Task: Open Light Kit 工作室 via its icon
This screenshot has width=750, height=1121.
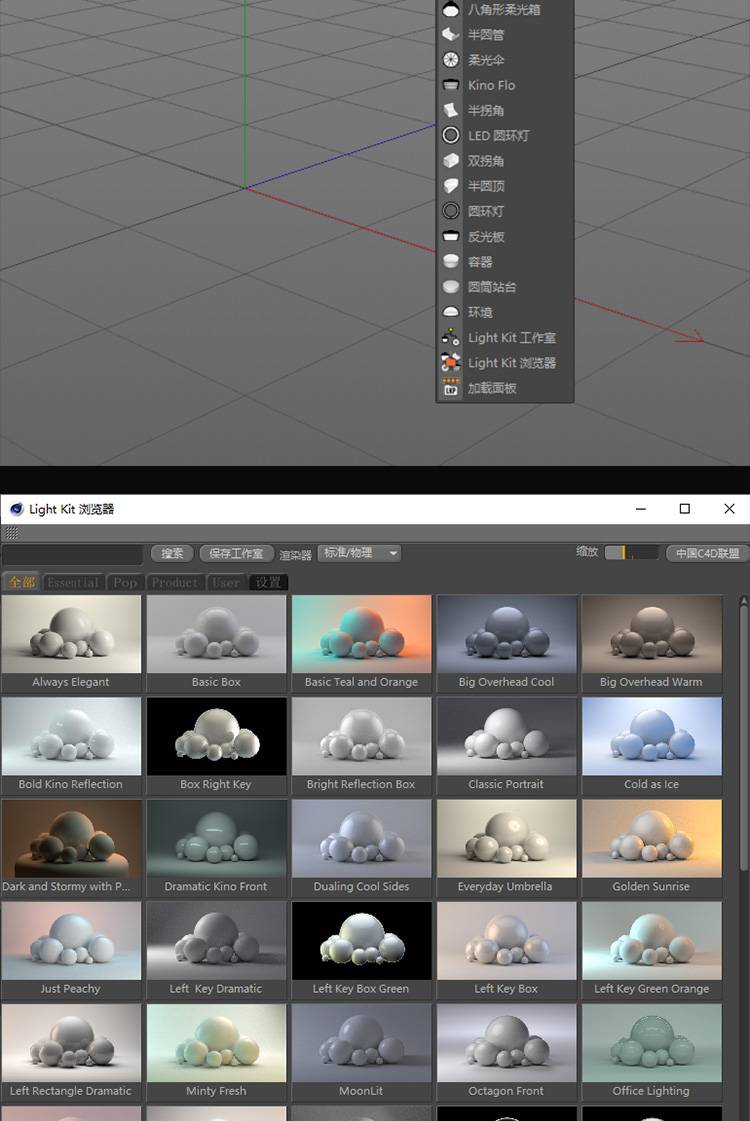Action: (450, 337)
